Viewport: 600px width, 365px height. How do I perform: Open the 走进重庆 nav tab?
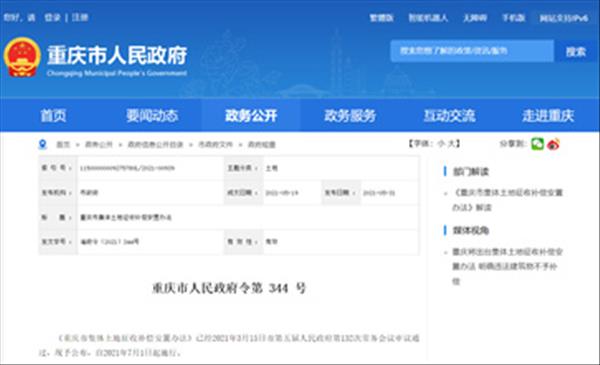pos(548,116)
